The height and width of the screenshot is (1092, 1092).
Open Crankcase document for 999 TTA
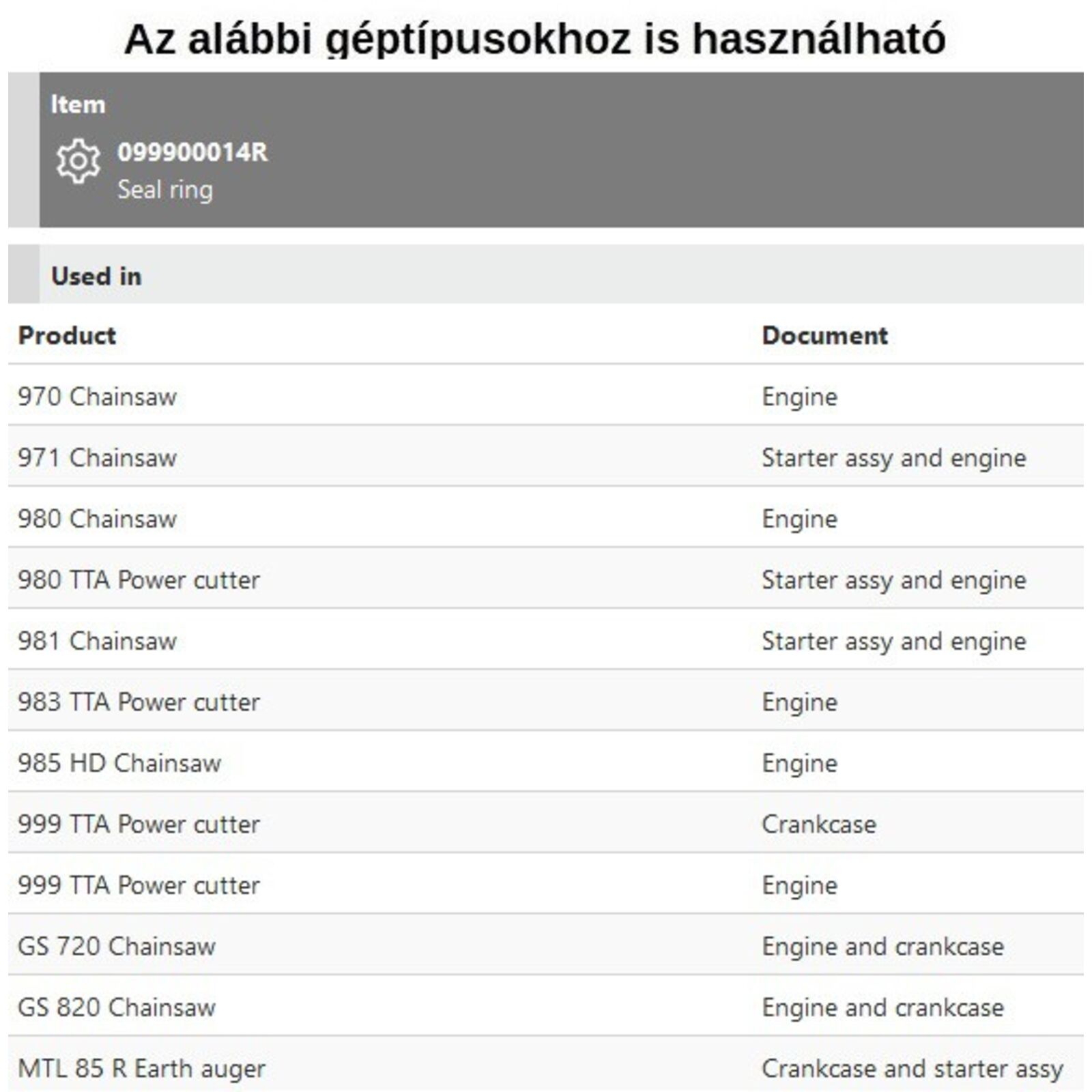(818, 824)
